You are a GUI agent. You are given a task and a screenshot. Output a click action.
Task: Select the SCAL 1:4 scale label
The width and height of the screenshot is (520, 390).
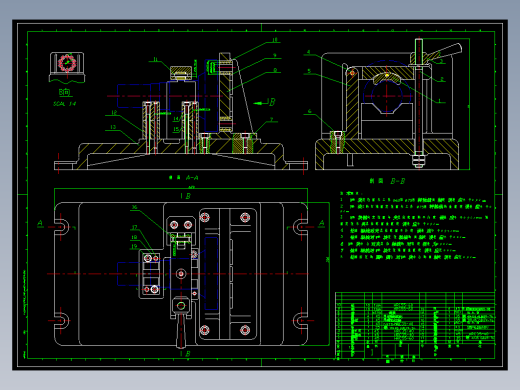[x=65, y=104]
